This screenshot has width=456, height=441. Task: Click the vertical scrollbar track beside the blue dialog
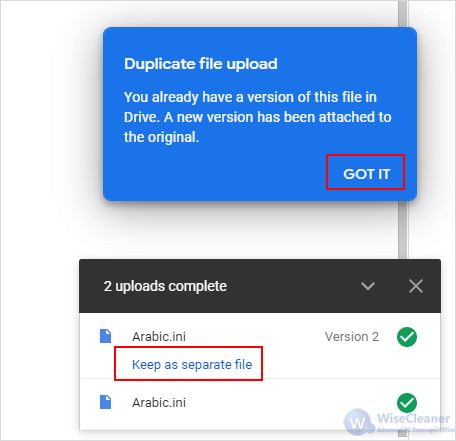point(403,13)
